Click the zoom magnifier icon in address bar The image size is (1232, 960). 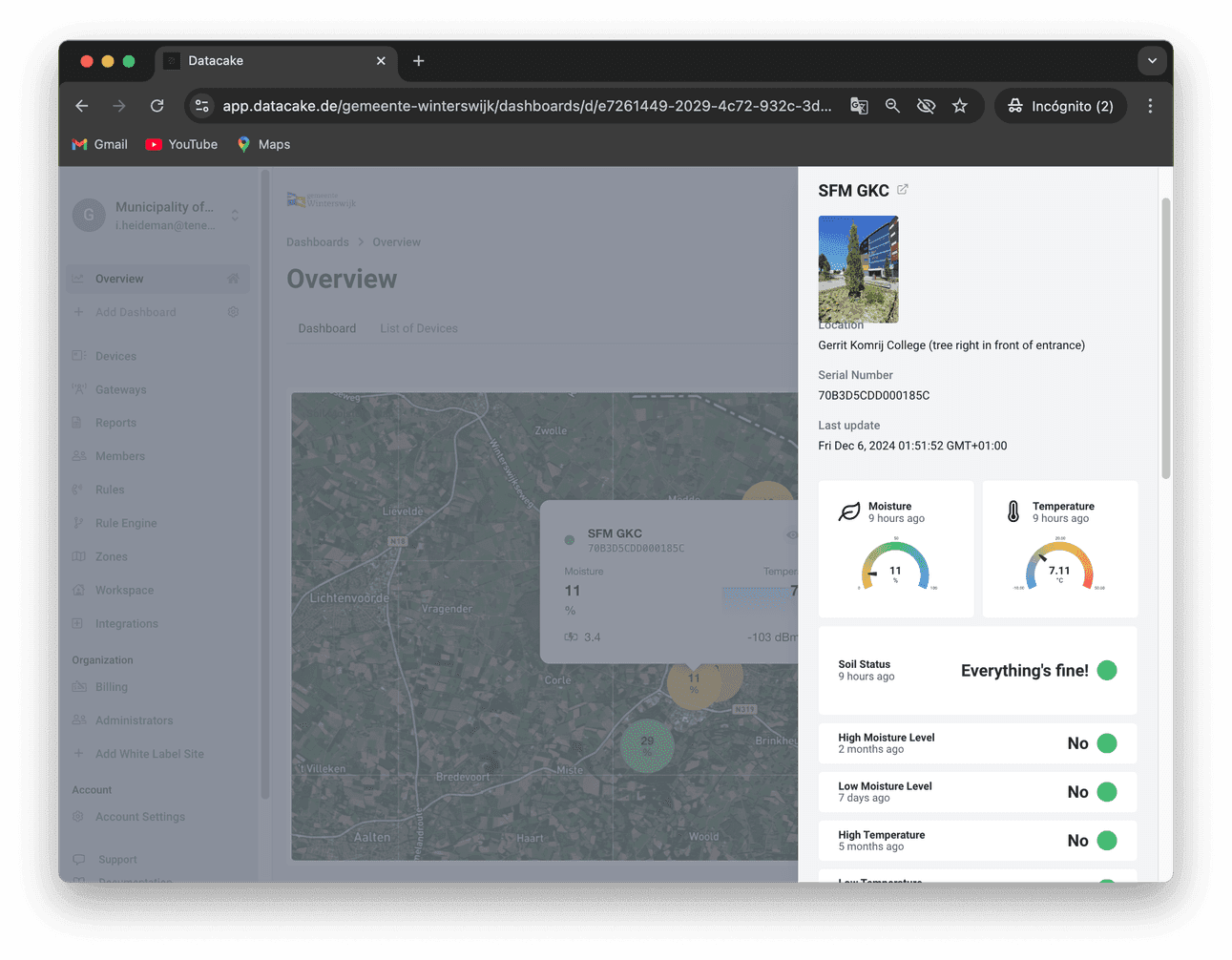tap(892, 106)
